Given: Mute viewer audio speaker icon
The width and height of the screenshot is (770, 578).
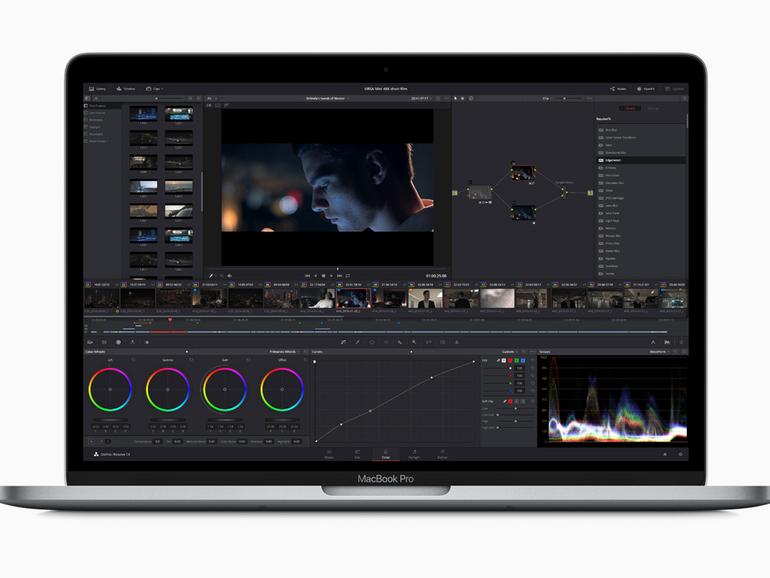Looking at the screenshot, I should [x=229, y=276].
